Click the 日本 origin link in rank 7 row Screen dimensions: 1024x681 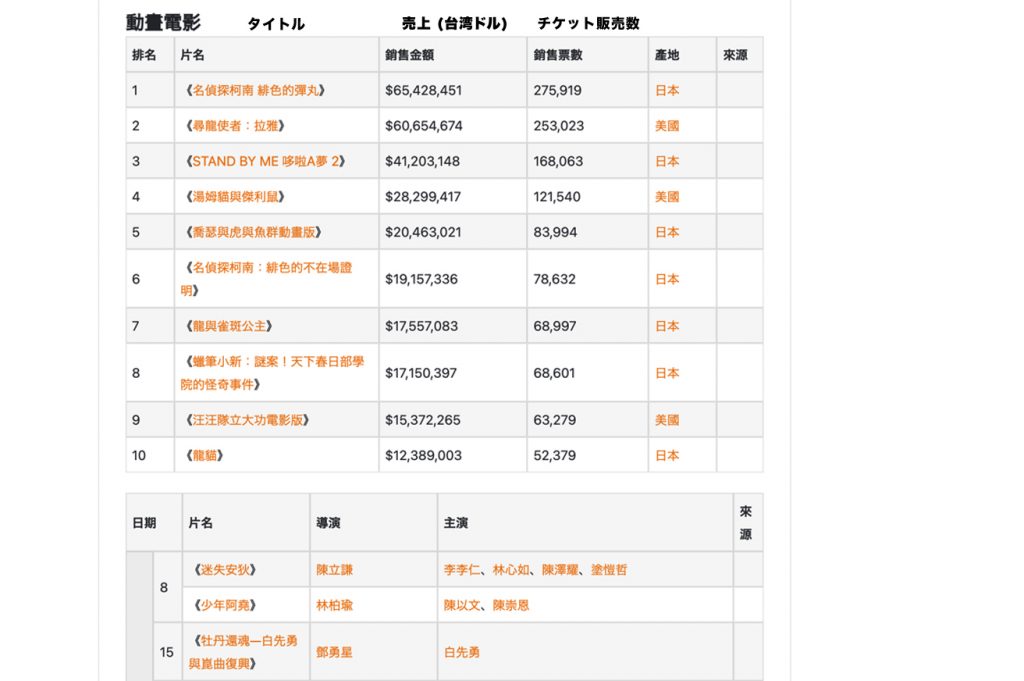point(667,326)
